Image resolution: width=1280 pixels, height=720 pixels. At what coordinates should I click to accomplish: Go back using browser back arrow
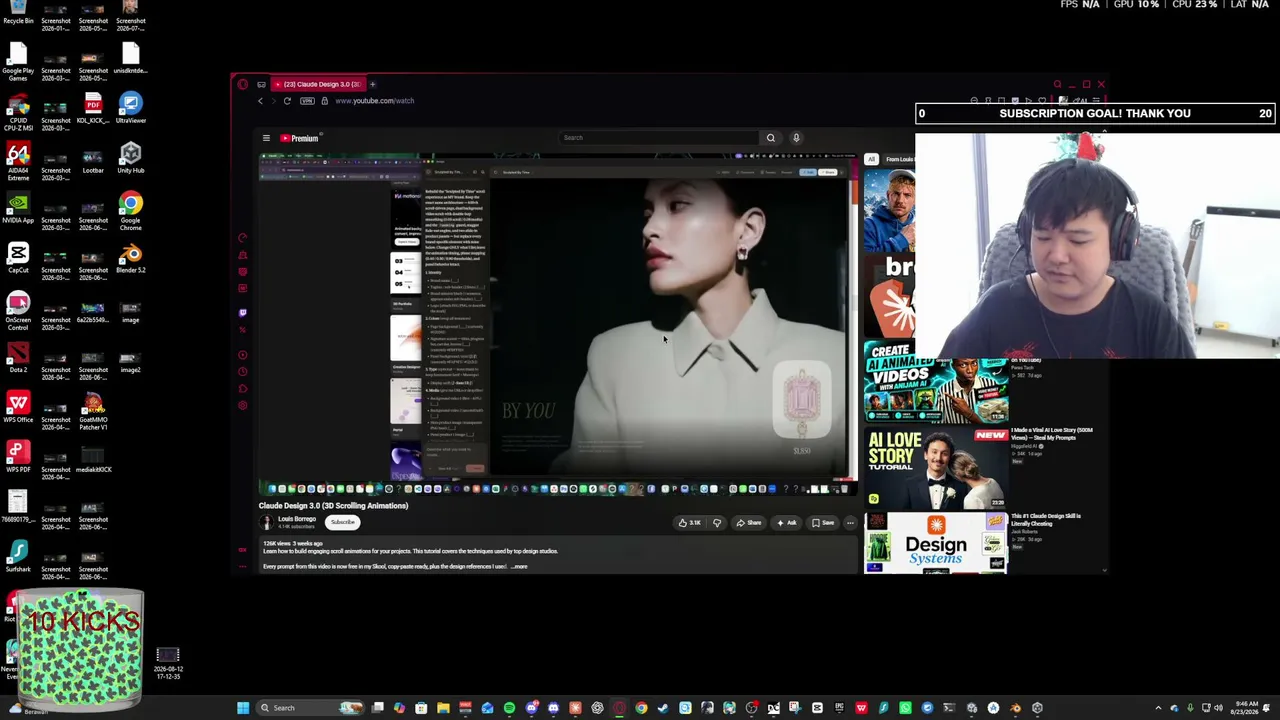[x=260, y=101]
